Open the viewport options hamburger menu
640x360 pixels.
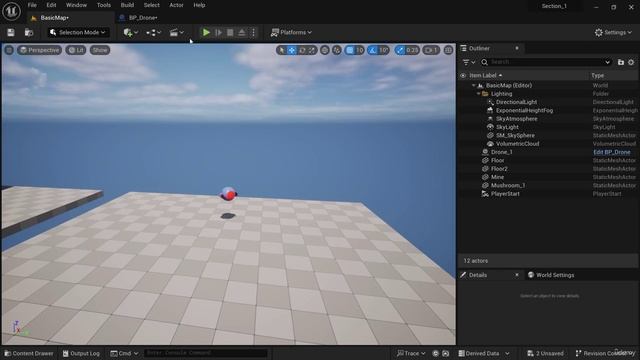(9, 50)
